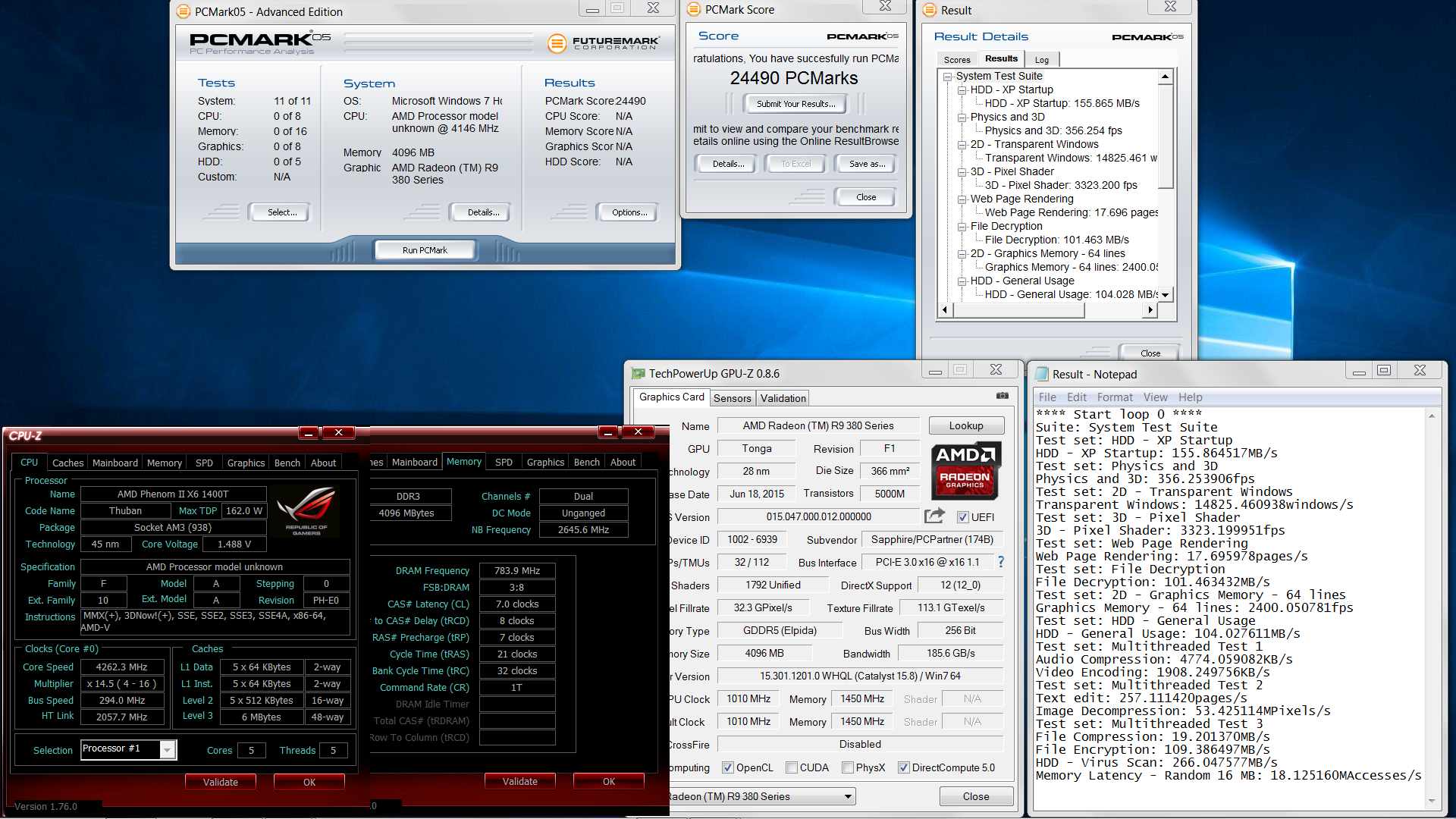Click Details... in the PCMark Score window
This screenshot has height=819, width=1456.
point(728,164)
